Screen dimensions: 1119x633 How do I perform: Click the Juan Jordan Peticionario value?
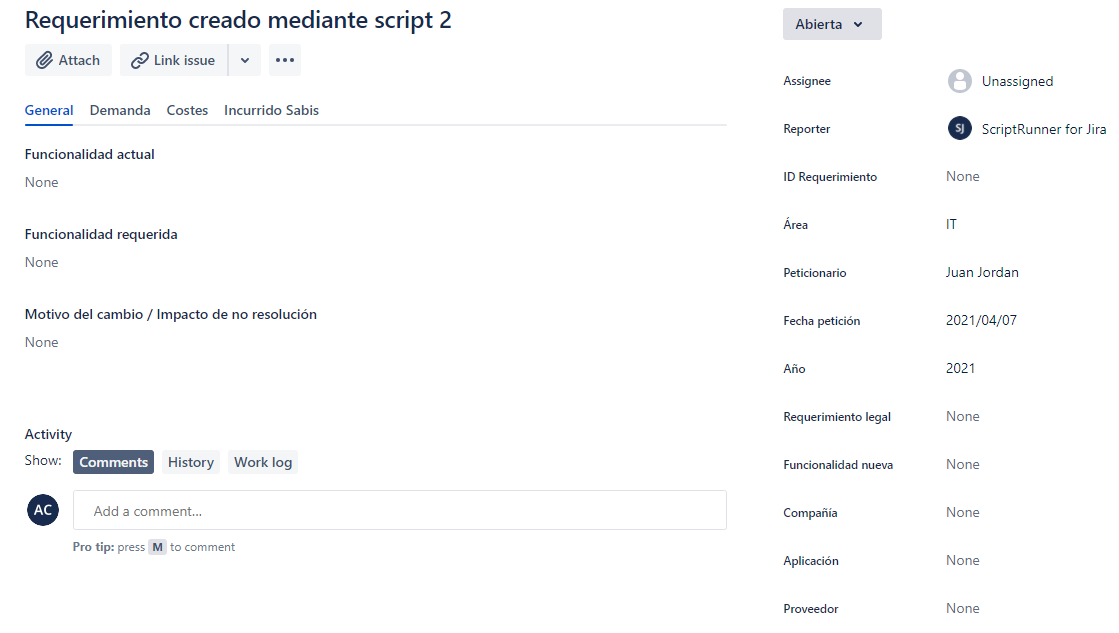coord(982,273)
